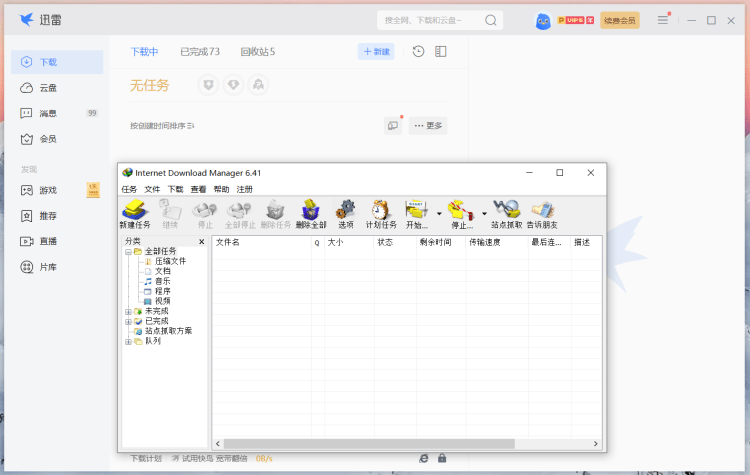
Task: Open IDM 选项 gear icon
Action: [x=346, y=214]
